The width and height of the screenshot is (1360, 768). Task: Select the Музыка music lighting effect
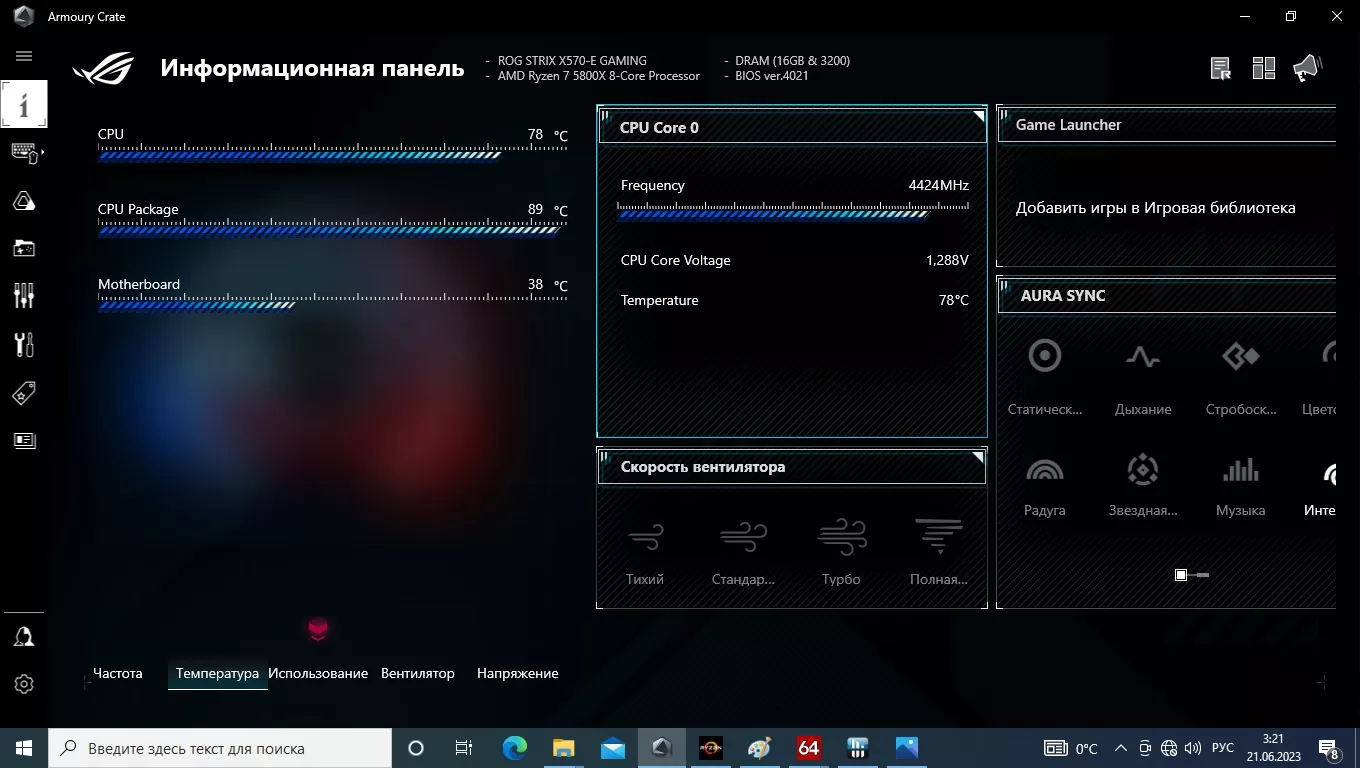coord(1241,485)
